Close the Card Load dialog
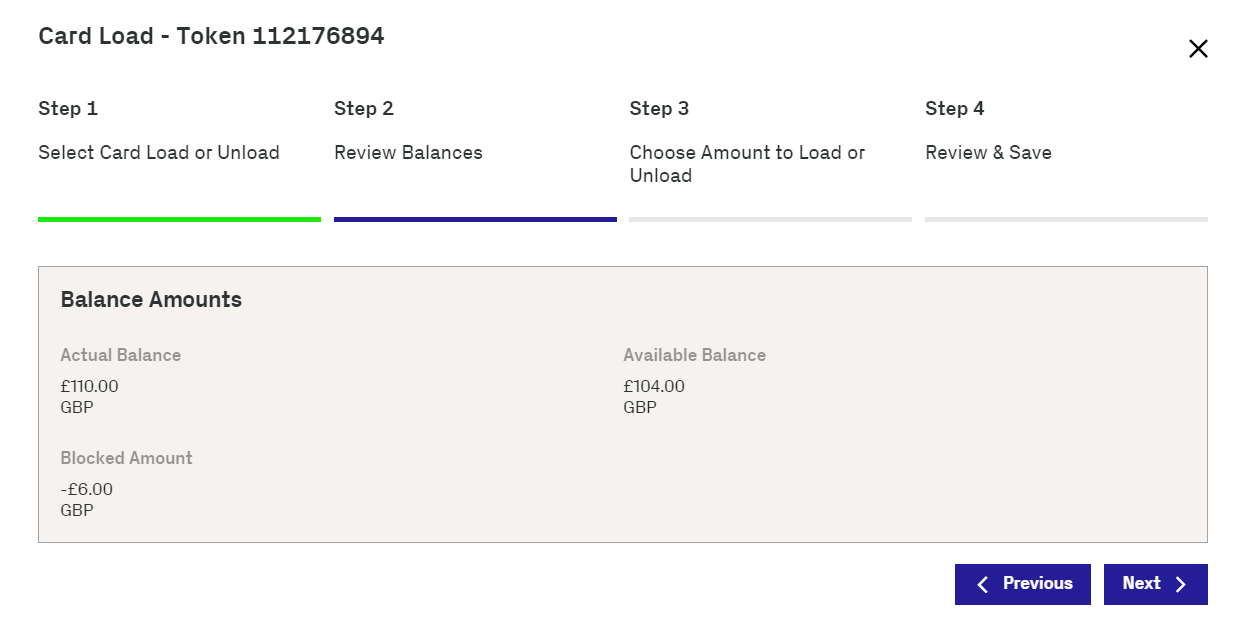Viewport: 1248px width, 644px height. [1198, 49]
